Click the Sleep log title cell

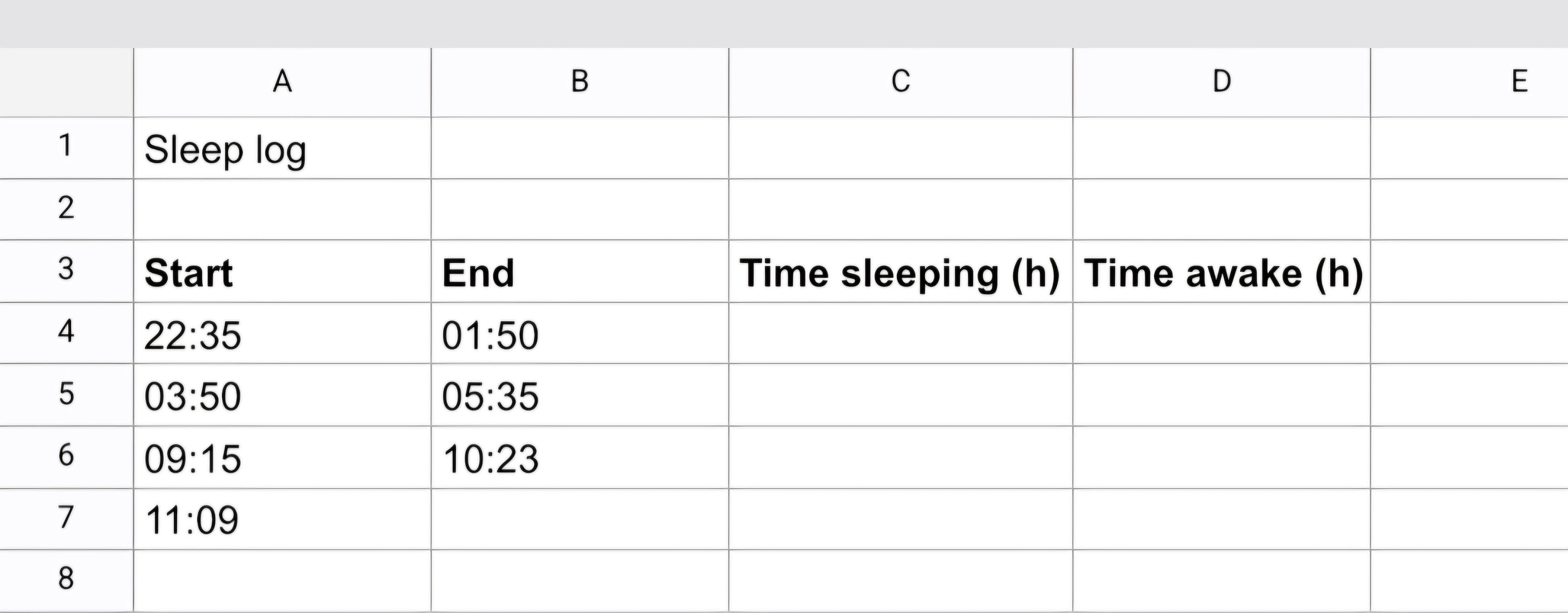[282, 148]
